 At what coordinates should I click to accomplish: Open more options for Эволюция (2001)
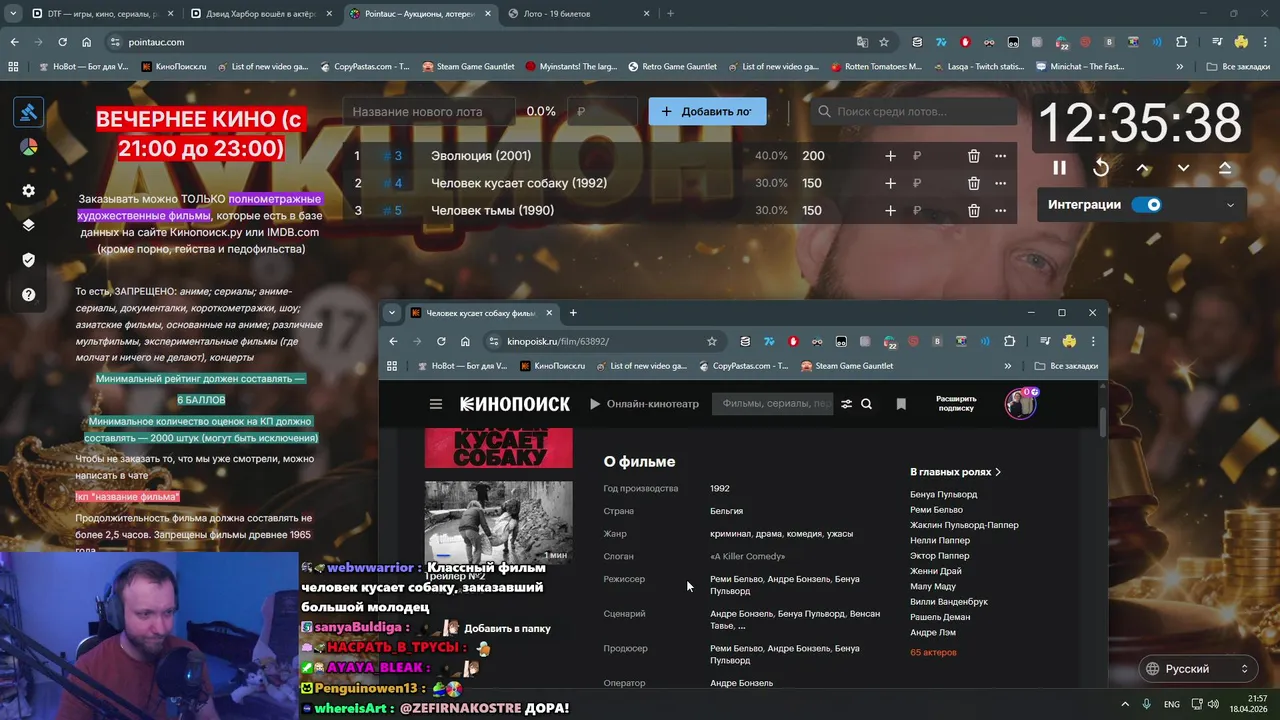click(1000, 156)
